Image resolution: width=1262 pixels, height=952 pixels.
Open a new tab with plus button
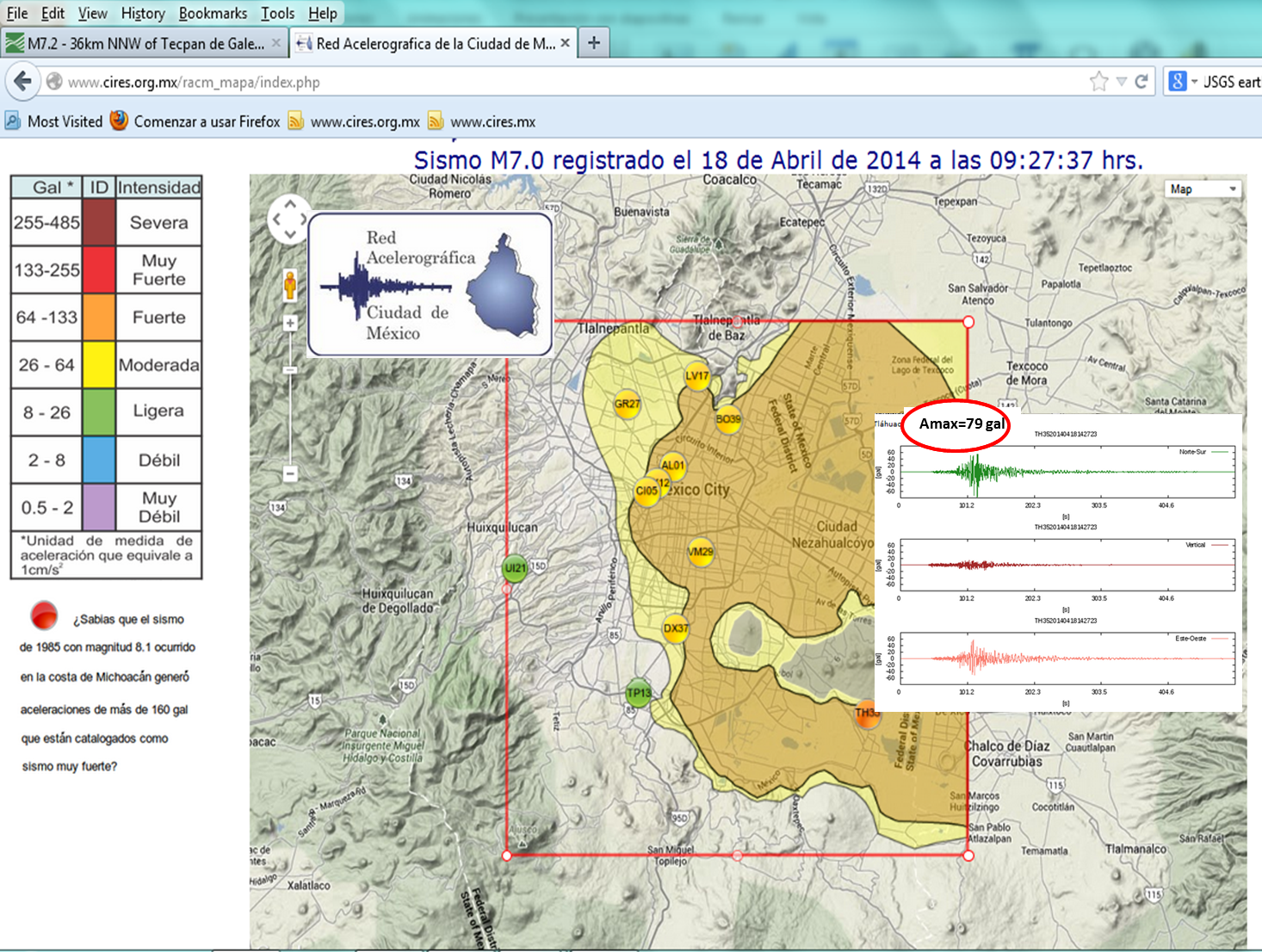(x=594, y=43)
